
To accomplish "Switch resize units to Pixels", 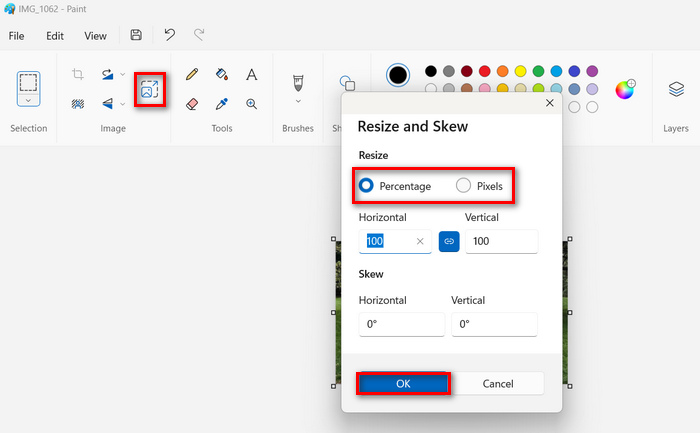I will click(x=463, y=185).
